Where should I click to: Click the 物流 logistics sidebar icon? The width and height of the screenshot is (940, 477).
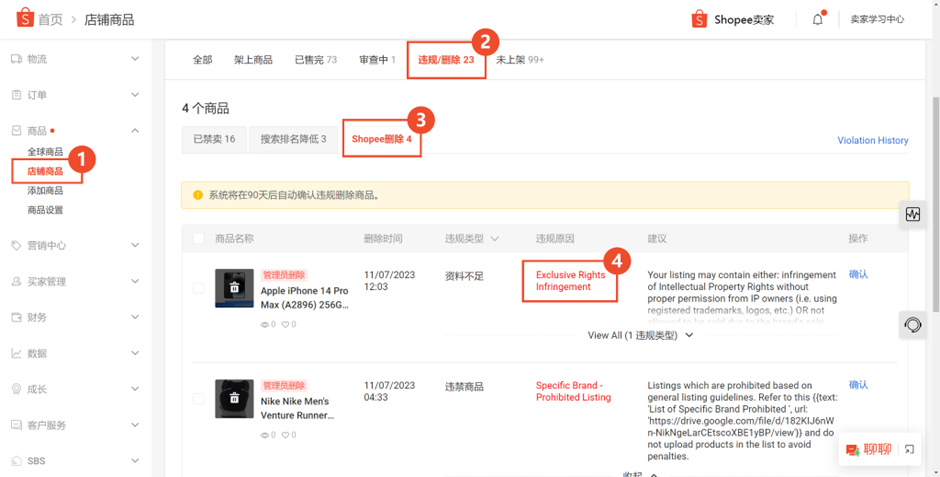(16, 59)
